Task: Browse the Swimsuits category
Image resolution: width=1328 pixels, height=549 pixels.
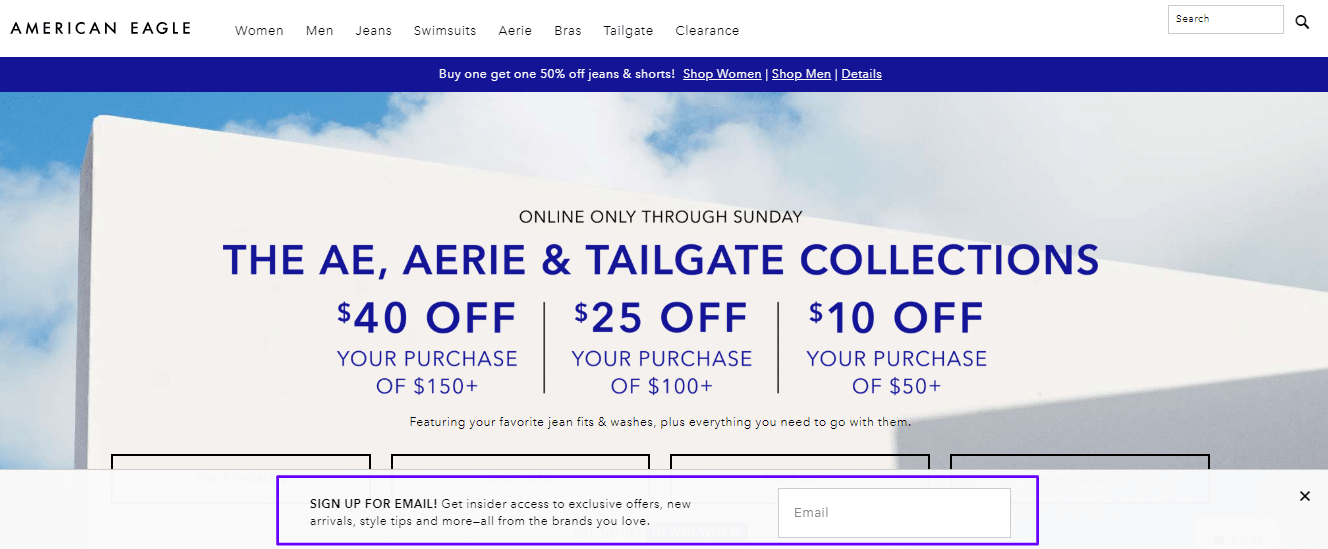Action: (x=445, y=31)
